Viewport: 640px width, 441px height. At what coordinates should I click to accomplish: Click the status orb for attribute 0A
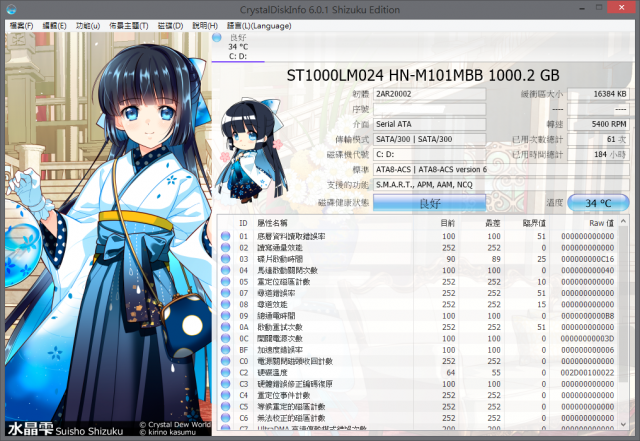(x=225, y=327)
